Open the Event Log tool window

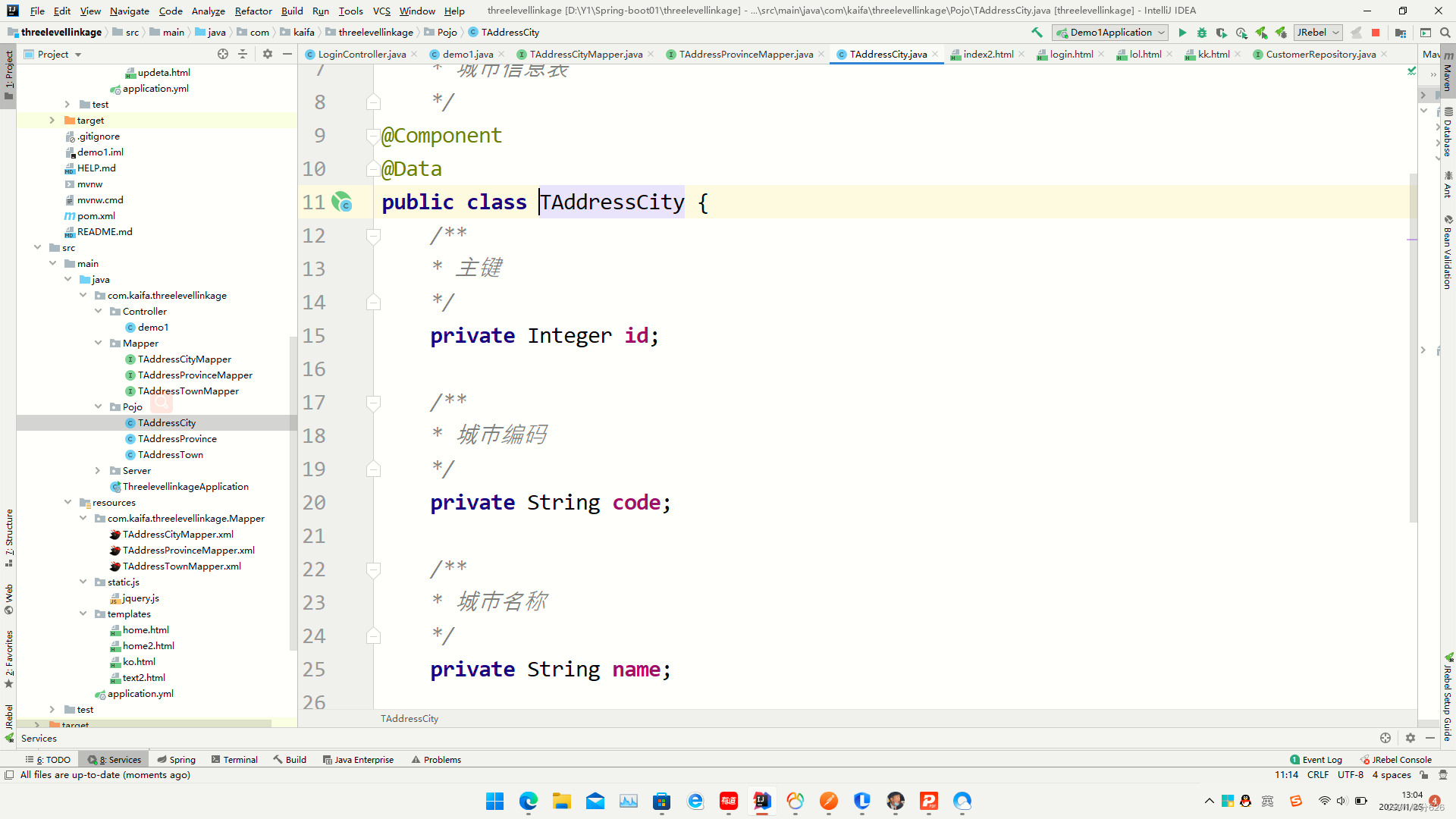(x=1316, y=759)
